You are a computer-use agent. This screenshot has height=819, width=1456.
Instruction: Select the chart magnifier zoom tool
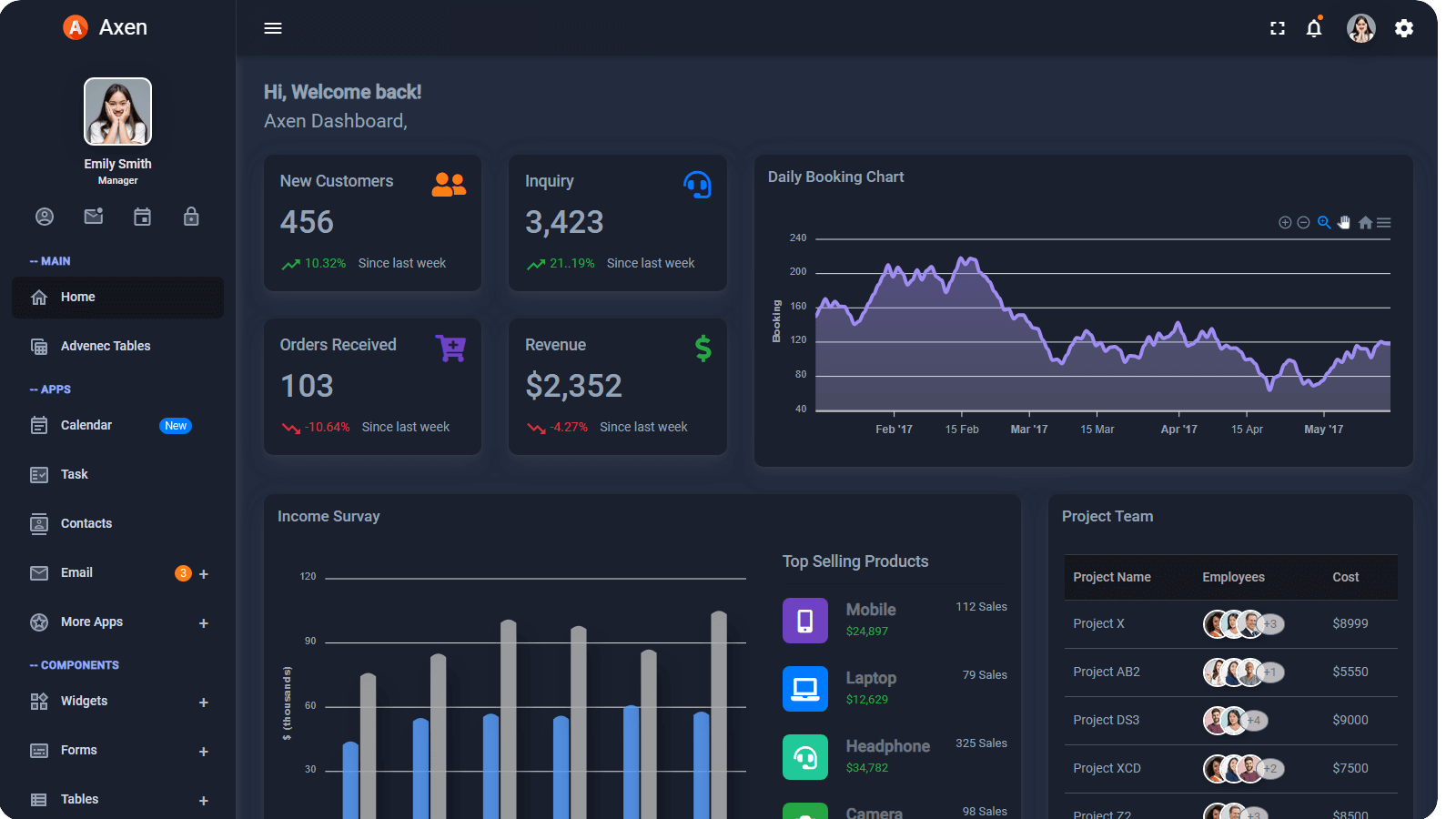click(x=1324, y=222)
